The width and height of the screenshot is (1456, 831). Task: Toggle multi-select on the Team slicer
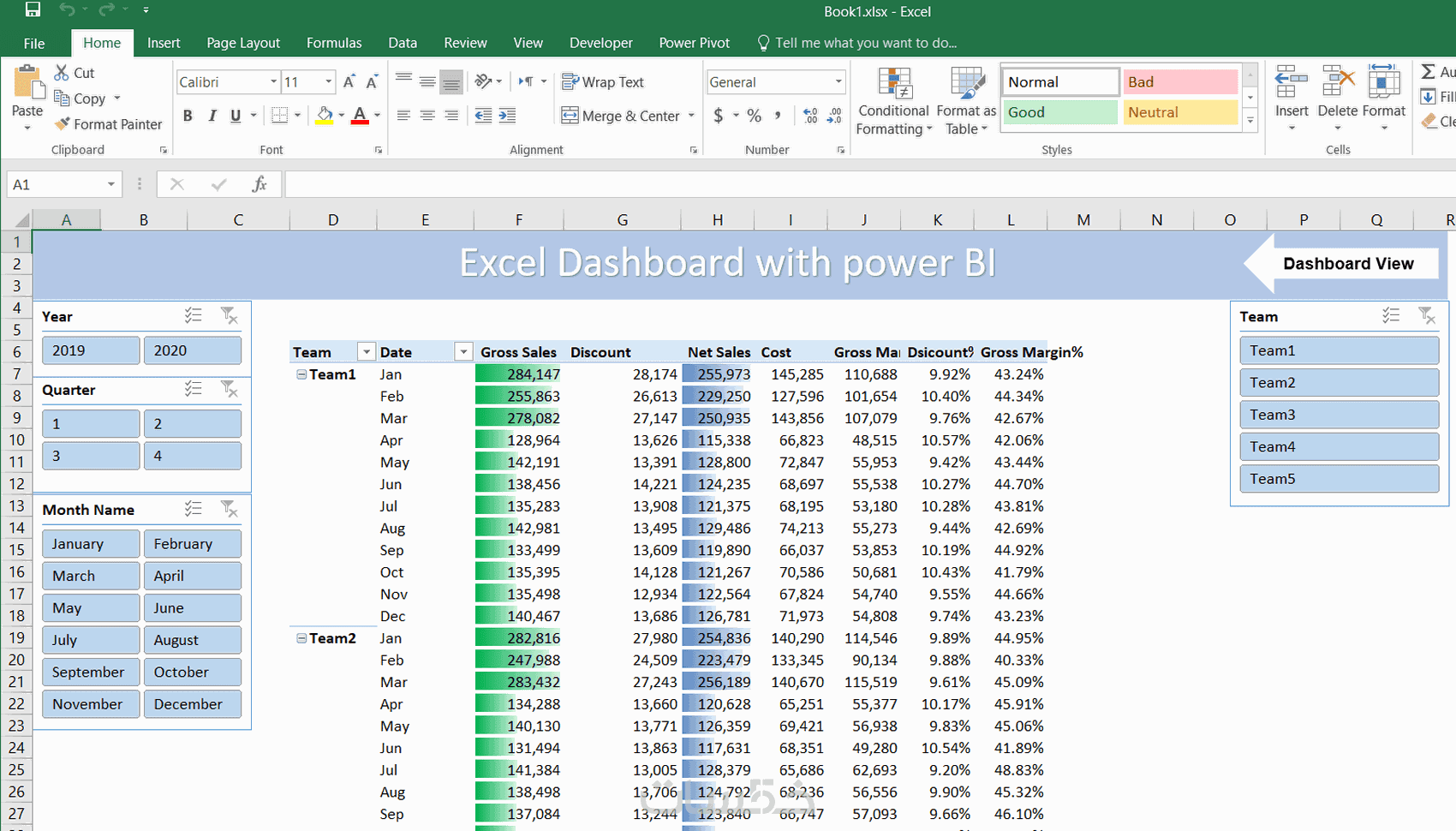[x=1391, y=316]
